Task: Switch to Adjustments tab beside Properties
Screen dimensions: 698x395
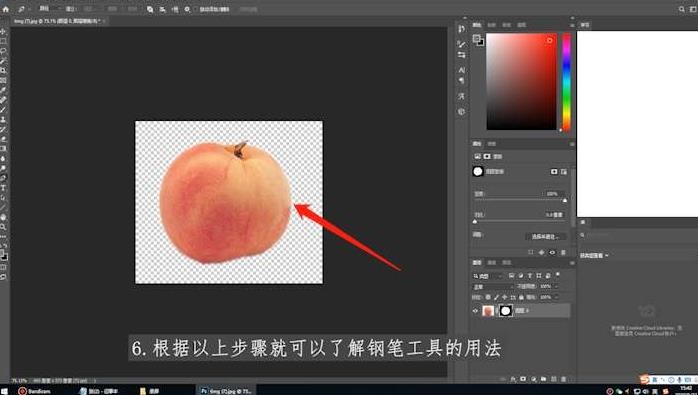Action: pyautogui.click(x=492, y=144)
